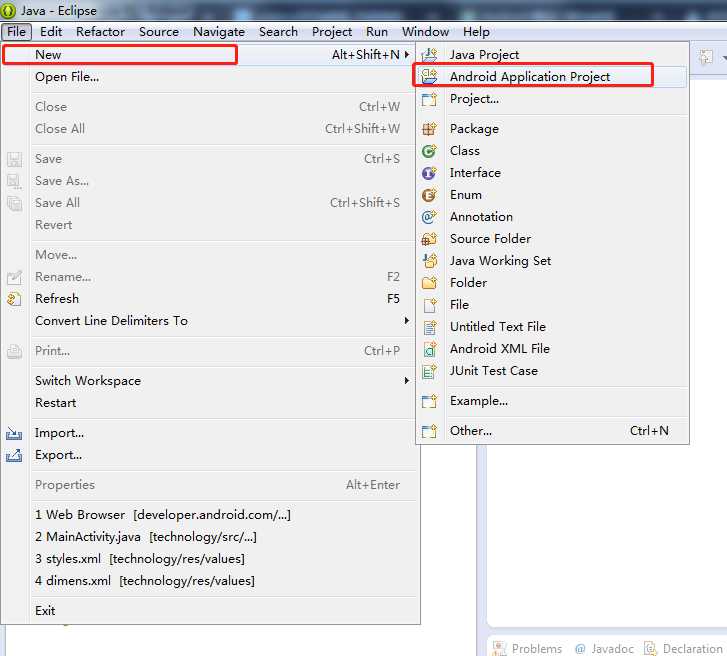Expand Convert Line Delimiters To submenu arrow

[x=407, y=320]
